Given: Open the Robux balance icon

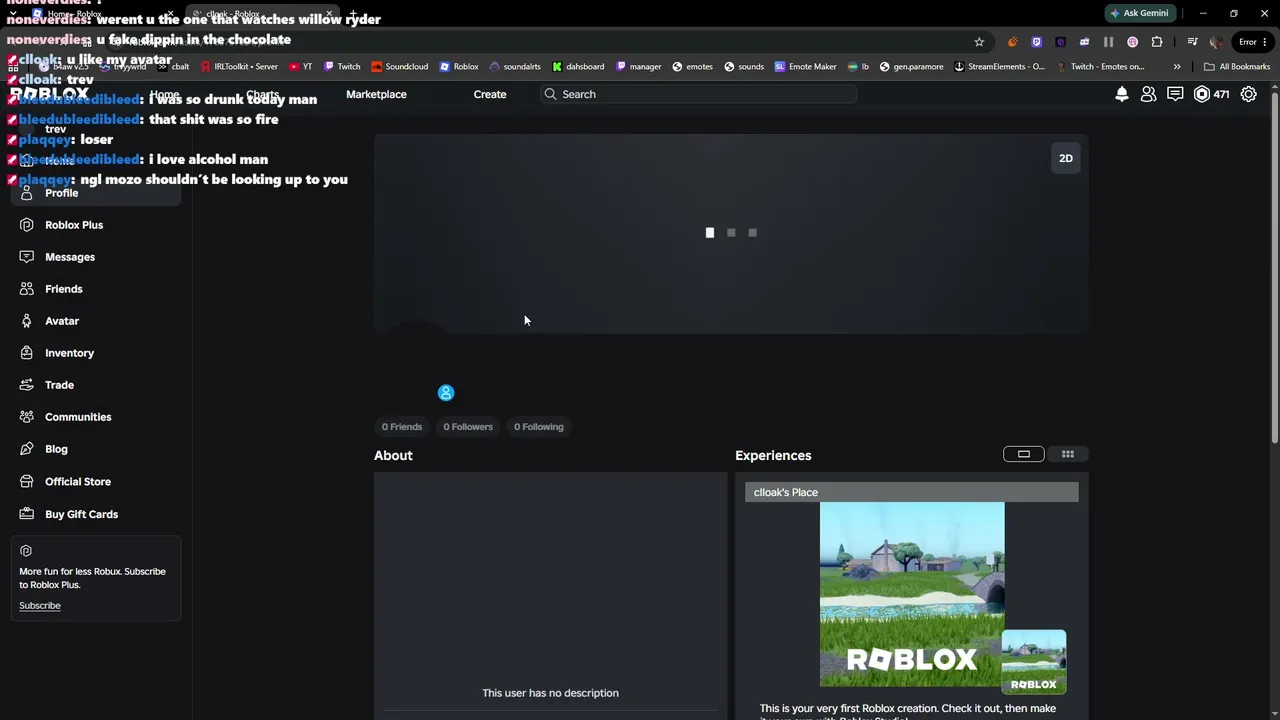Looking at the screenshot, I should click(1202, 94).
